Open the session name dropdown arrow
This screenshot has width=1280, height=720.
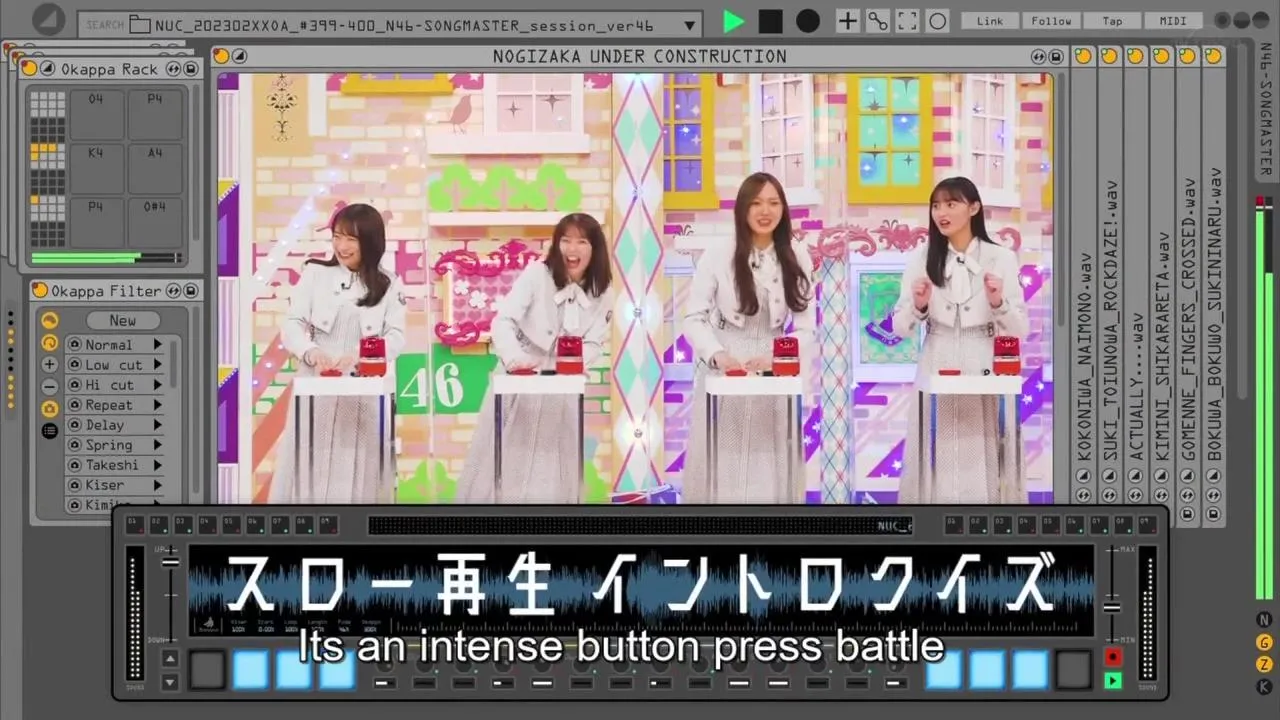690,25
